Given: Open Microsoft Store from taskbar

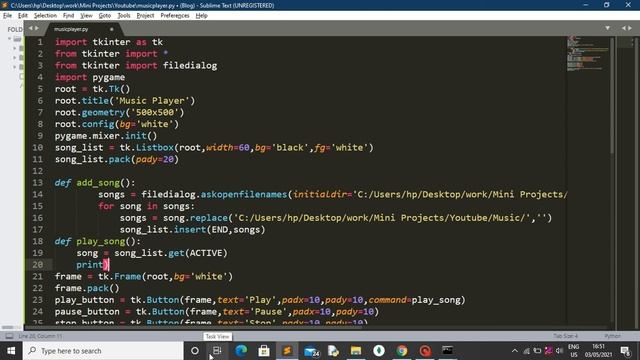Looking at the screenshot, I should (264, 351).
